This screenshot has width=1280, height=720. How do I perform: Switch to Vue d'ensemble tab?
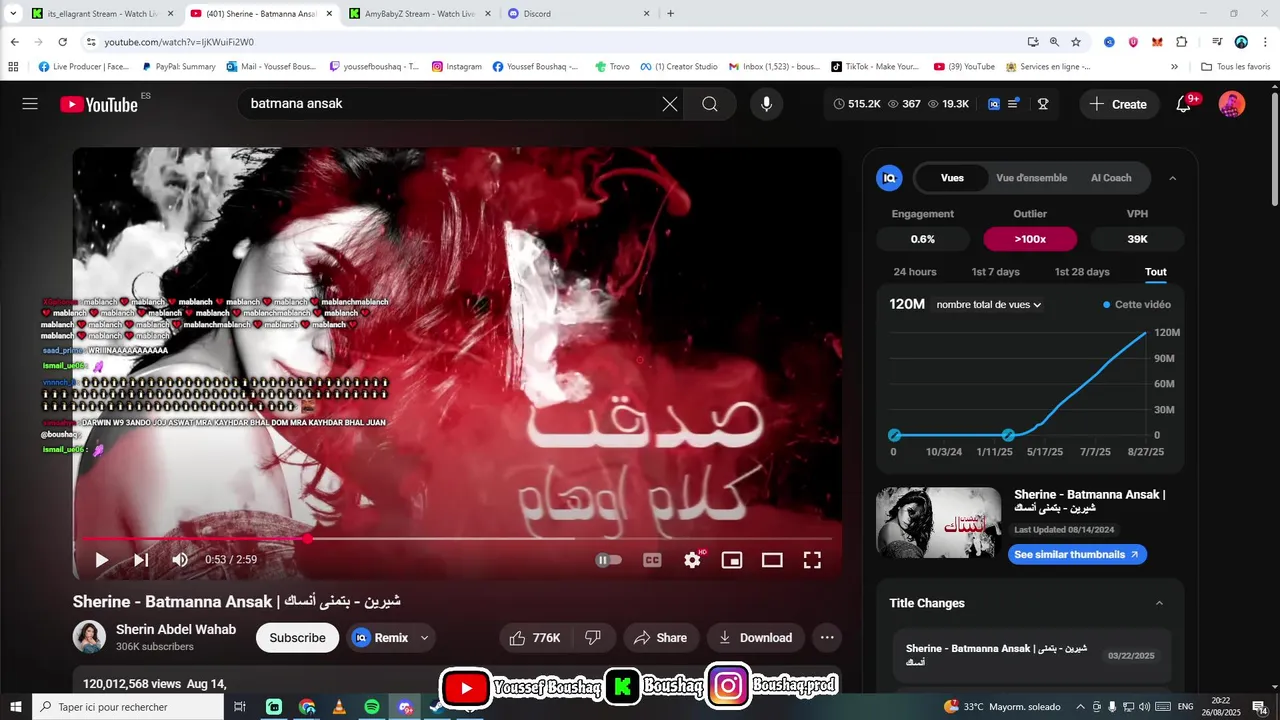(x=1031, y=178)
